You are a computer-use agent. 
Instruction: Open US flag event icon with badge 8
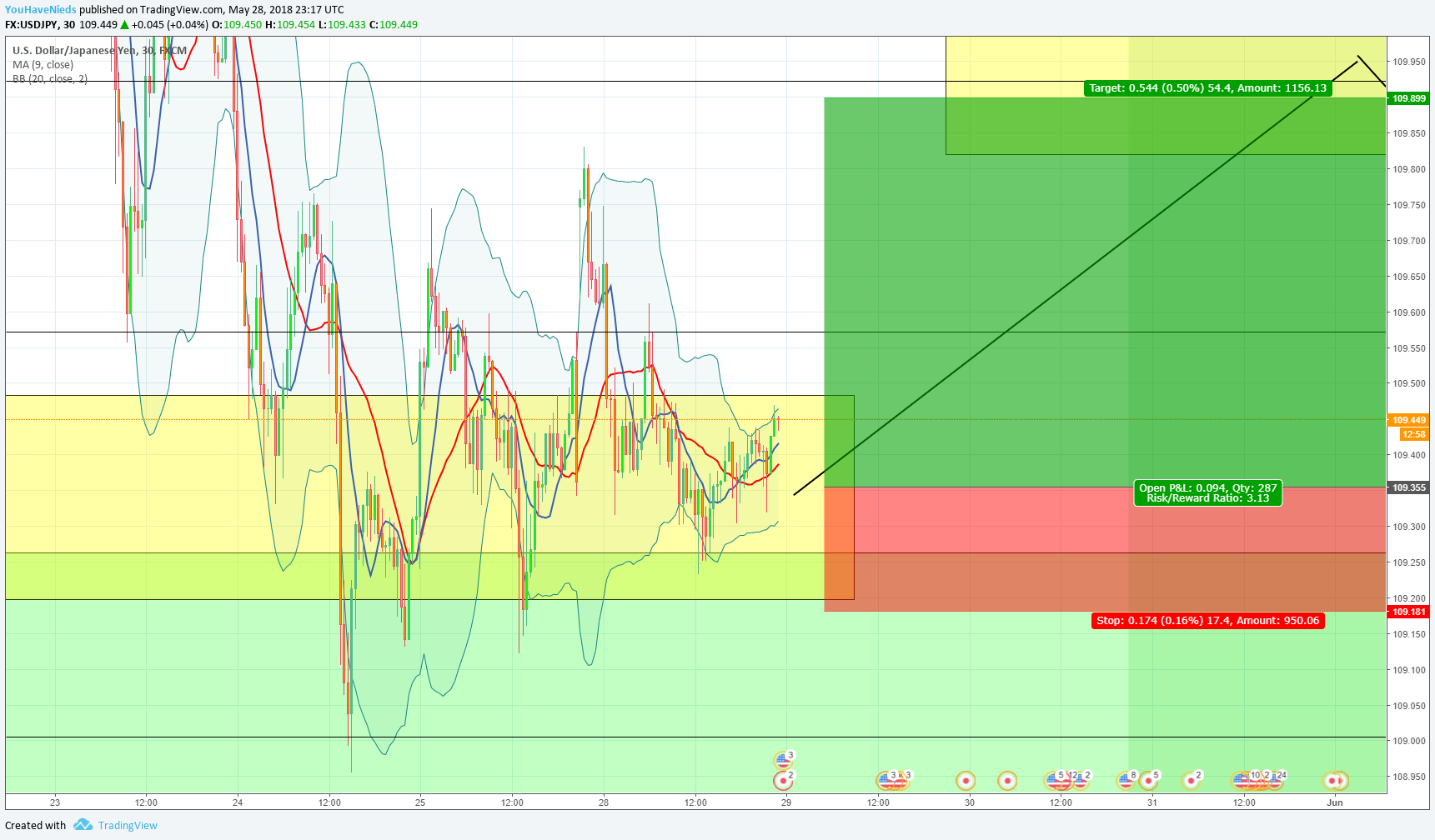click(1126, 780)
